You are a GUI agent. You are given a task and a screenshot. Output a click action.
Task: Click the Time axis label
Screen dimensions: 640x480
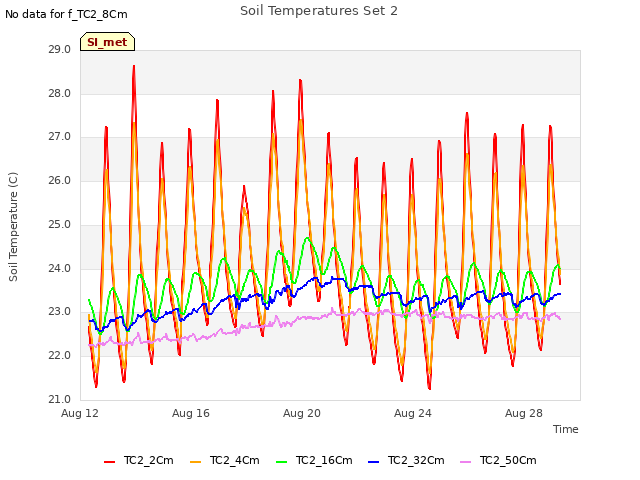click(x=566, y=429)
